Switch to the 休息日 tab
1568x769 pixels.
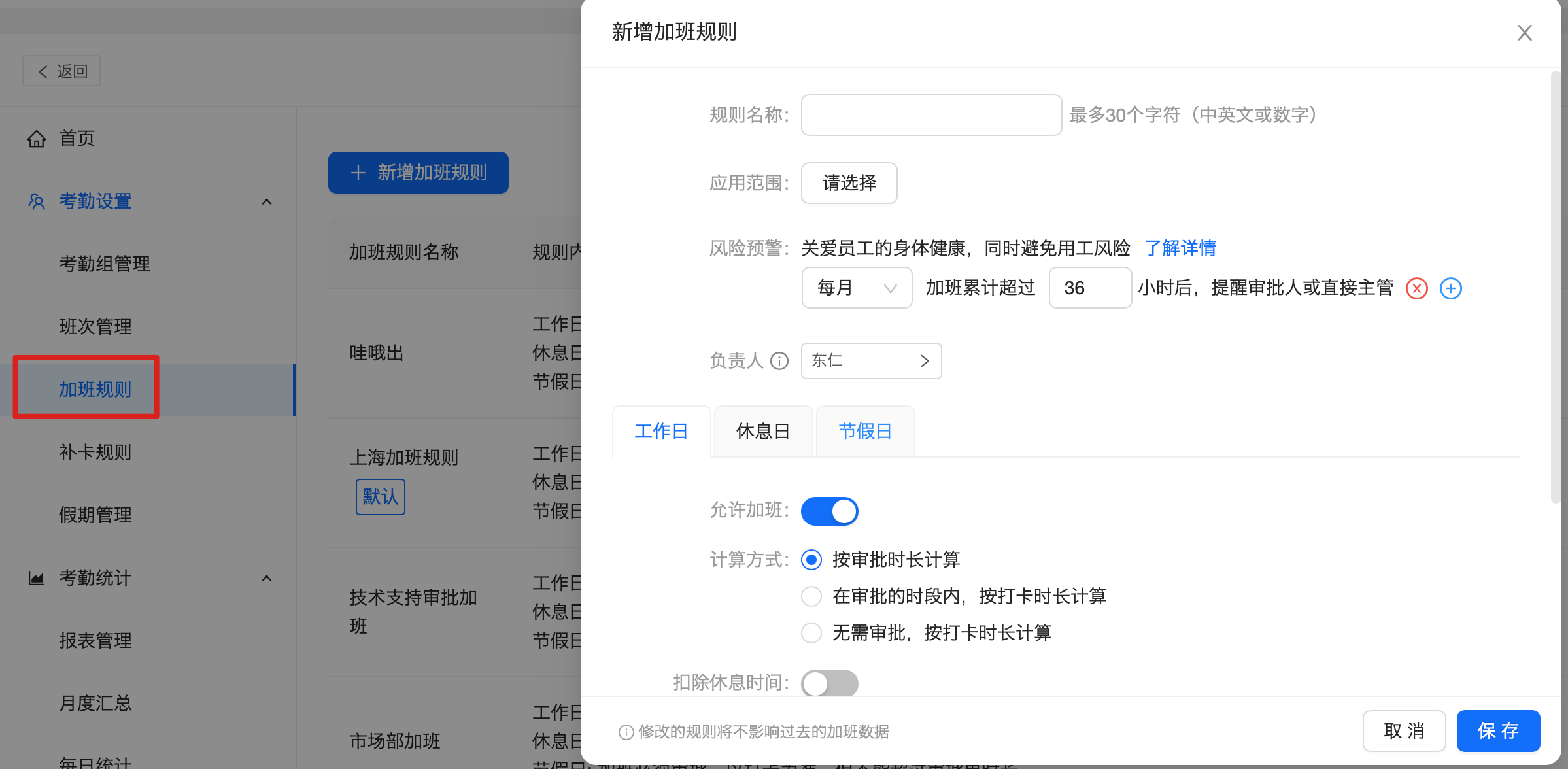pyautogui.click(x=763, y=432)
